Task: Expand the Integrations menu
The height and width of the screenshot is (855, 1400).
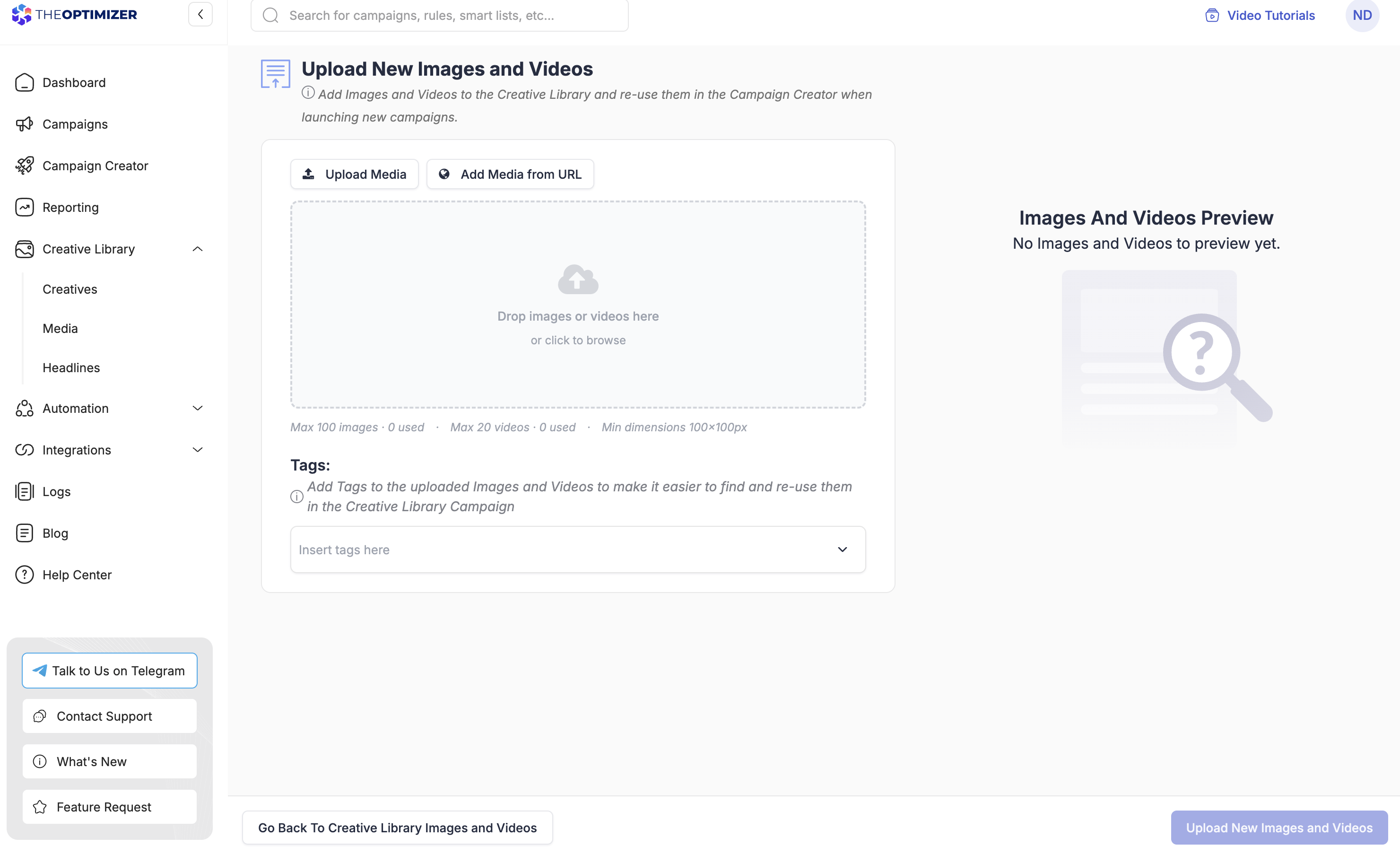Action: (x=197, y=450)
